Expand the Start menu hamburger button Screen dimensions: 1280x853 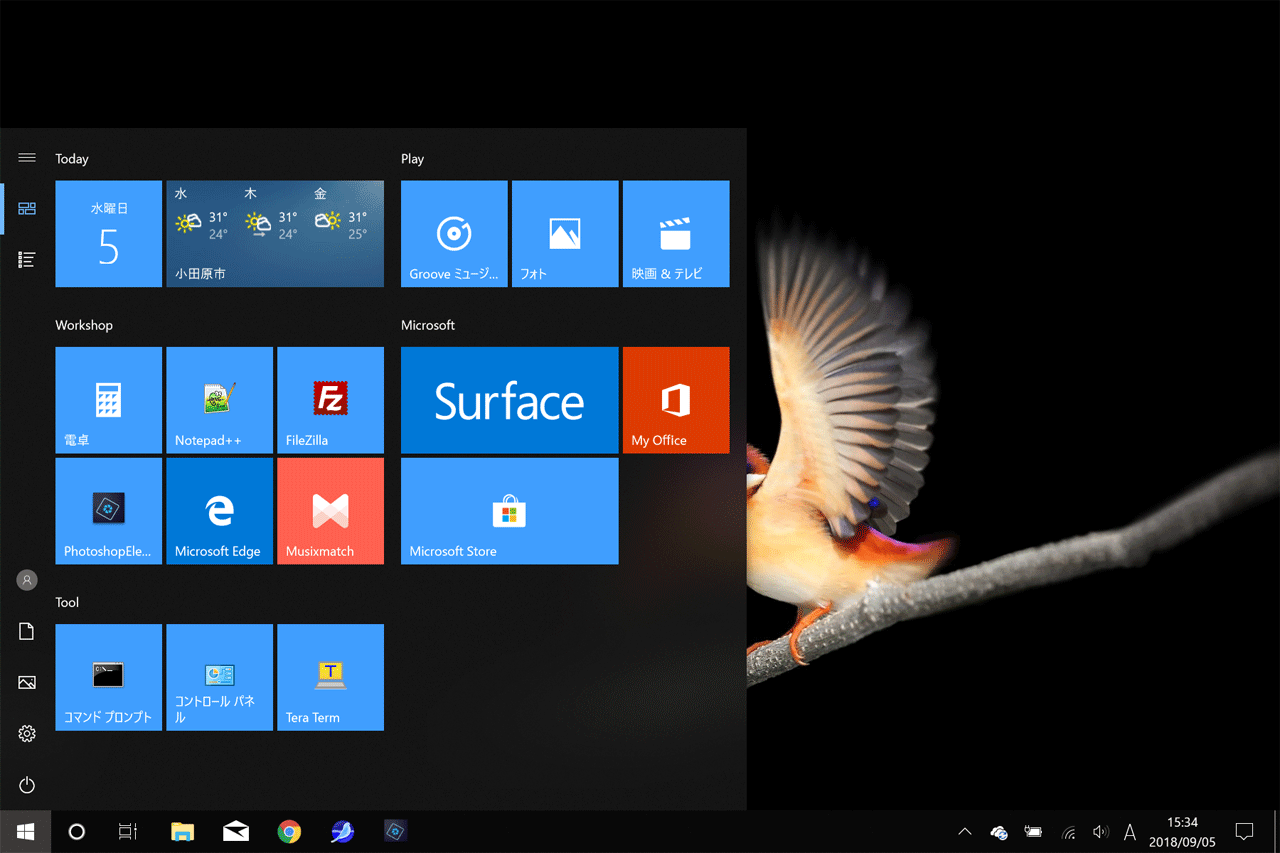point(27,158)
